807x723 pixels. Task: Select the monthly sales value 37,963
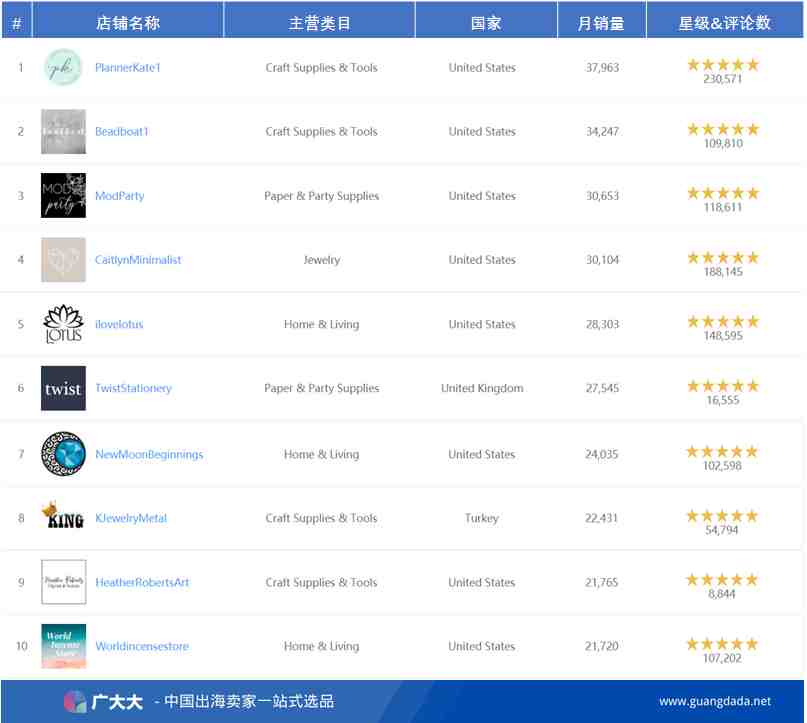tap(602, 67)
